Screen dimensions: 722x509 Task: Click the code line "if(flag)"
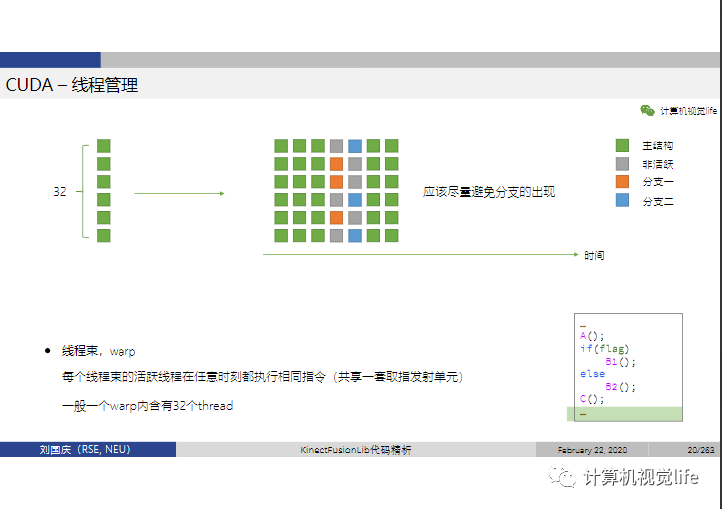pos(604,349)
